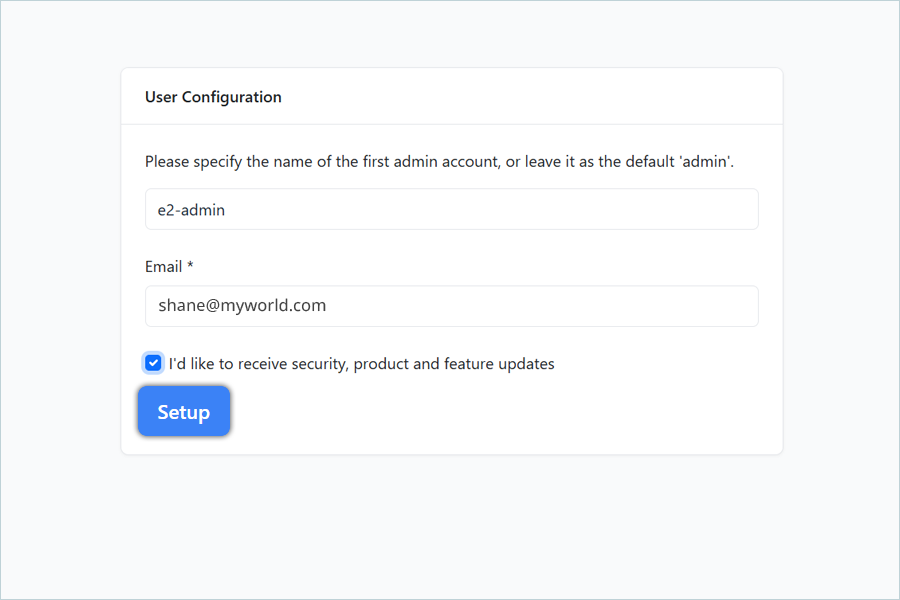Focus the Email input field
The height and width of the screenshot is (600, 900).
(x=450, y=306)
